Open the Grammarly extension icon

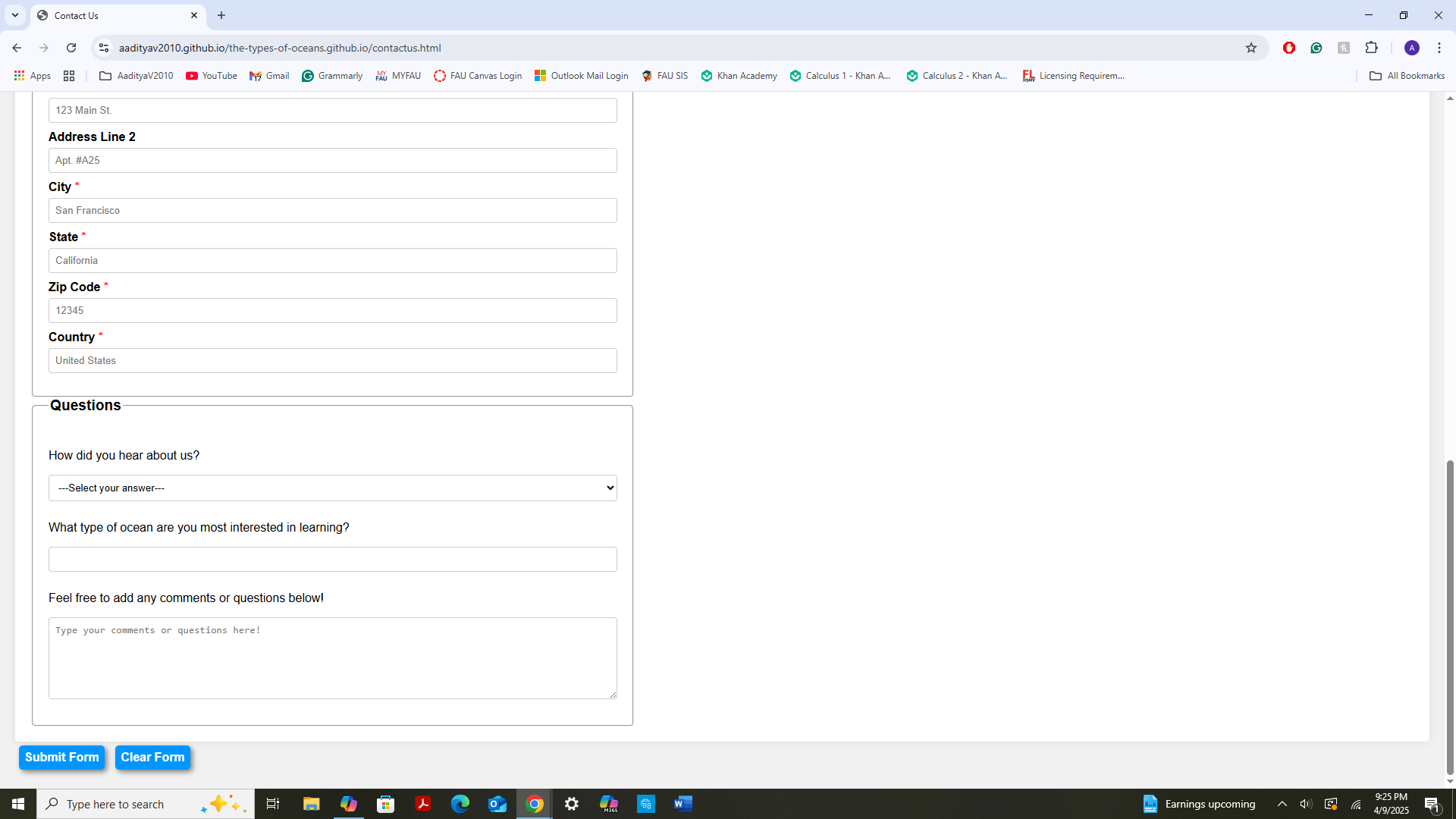(x=1316, y=48)
